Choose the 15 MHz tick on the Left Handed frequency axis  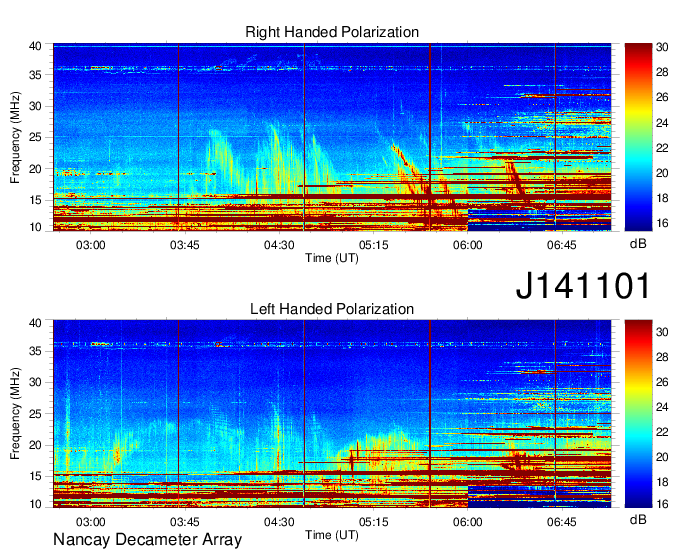(35, 476)
